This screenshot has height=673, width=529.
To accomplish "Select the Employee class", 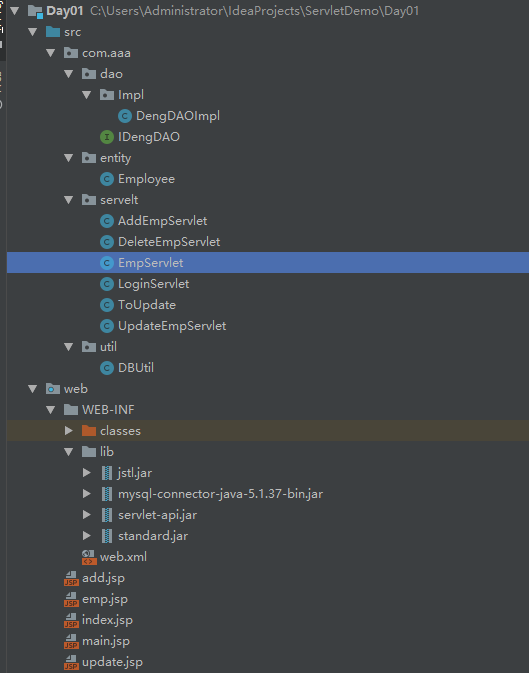I will click(x=146, y=179).
